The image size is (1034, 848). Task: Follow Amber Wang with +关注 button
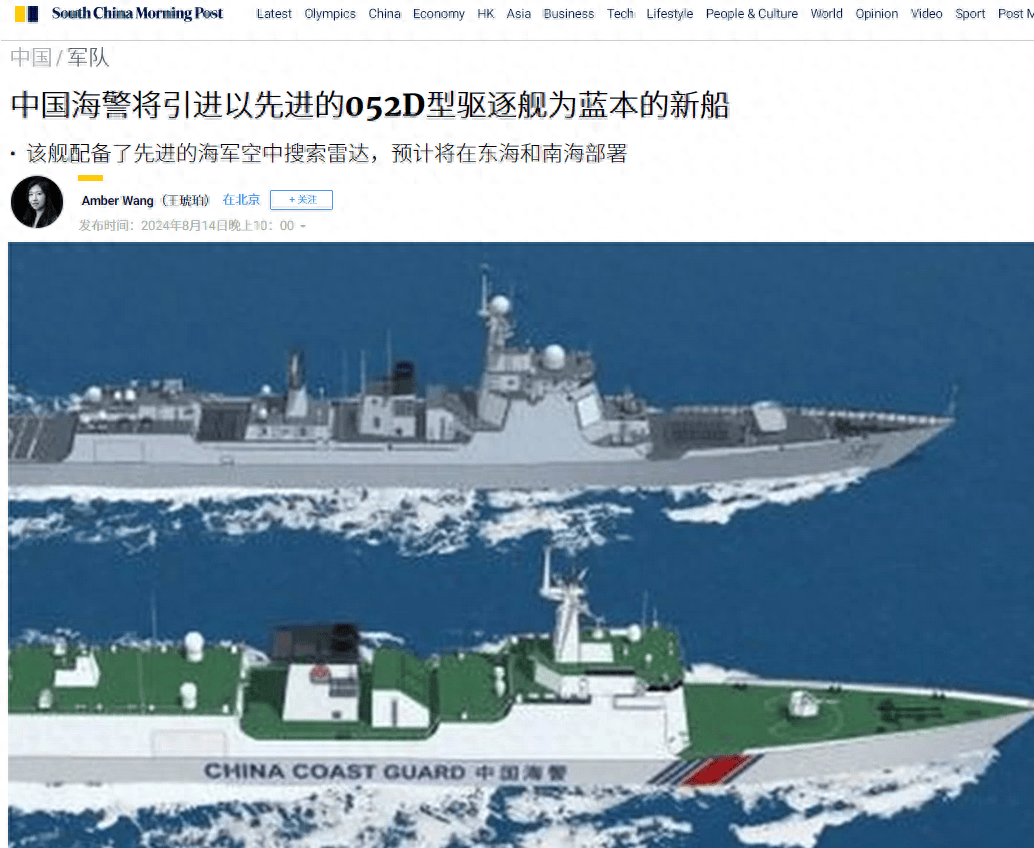301,200
